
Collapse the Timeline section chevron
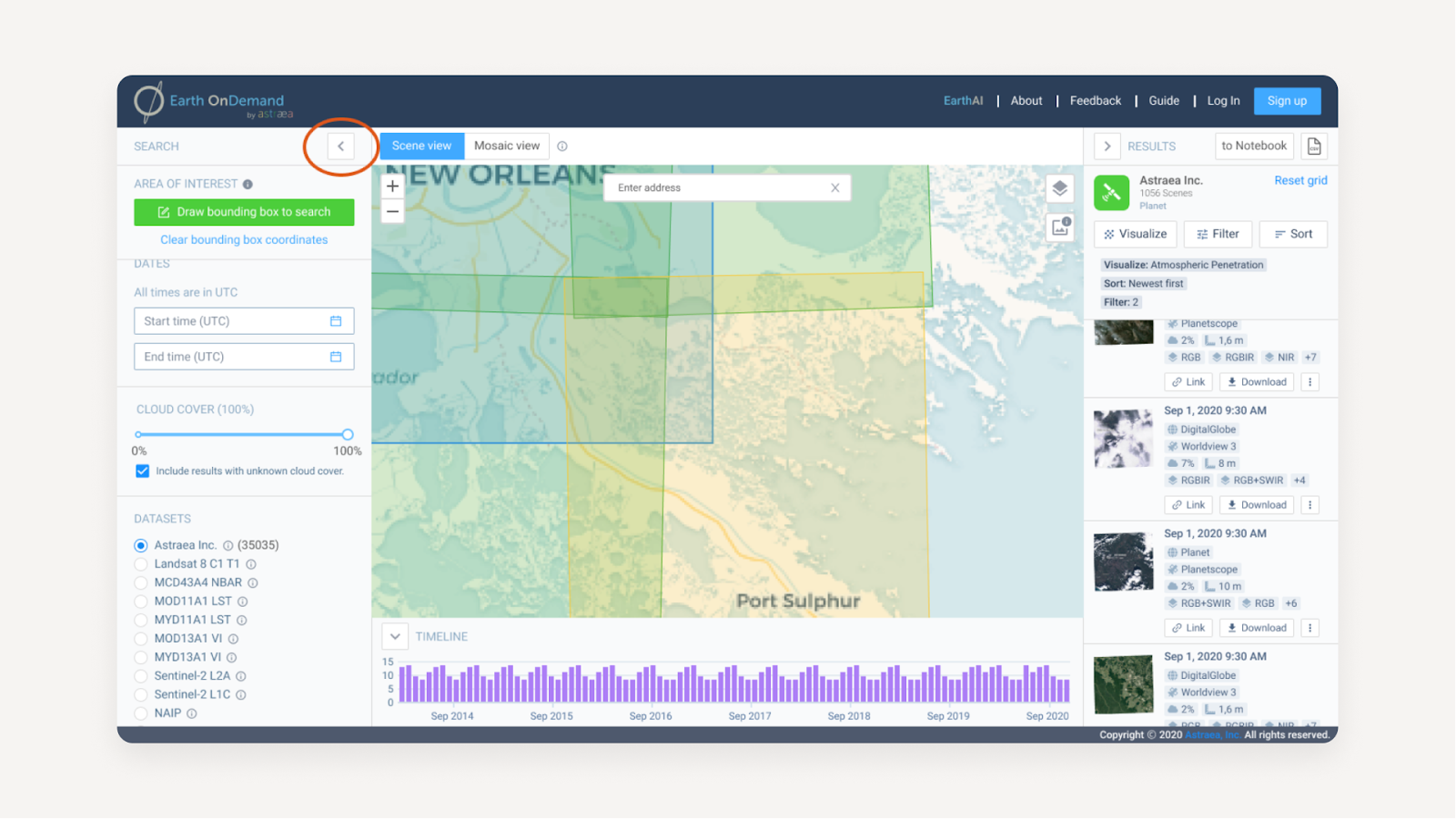(395, 636)
